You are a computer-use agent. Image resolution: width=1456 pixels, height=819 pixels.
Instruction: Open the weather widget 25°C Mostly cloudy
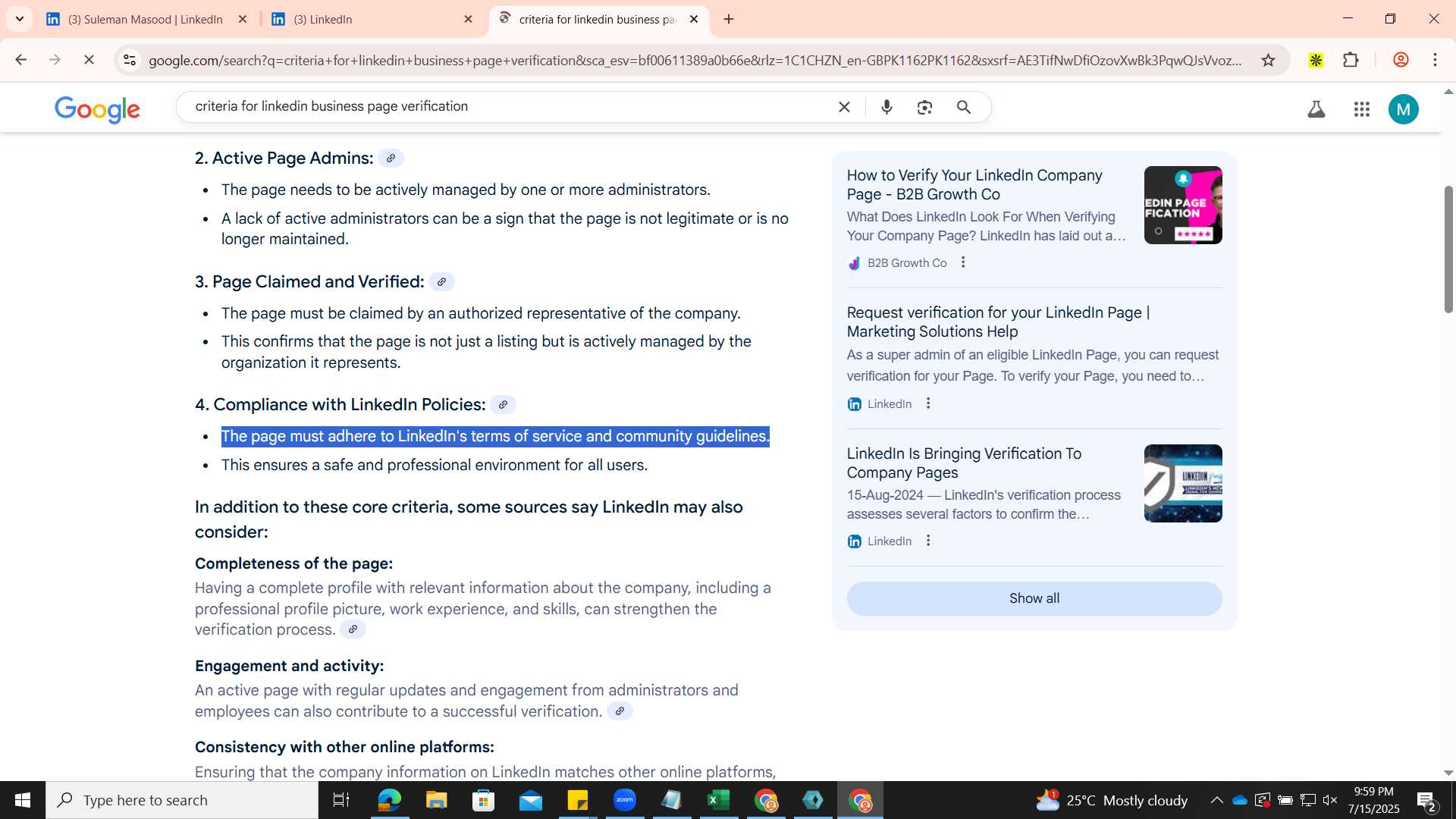[x=1112, y=800]
